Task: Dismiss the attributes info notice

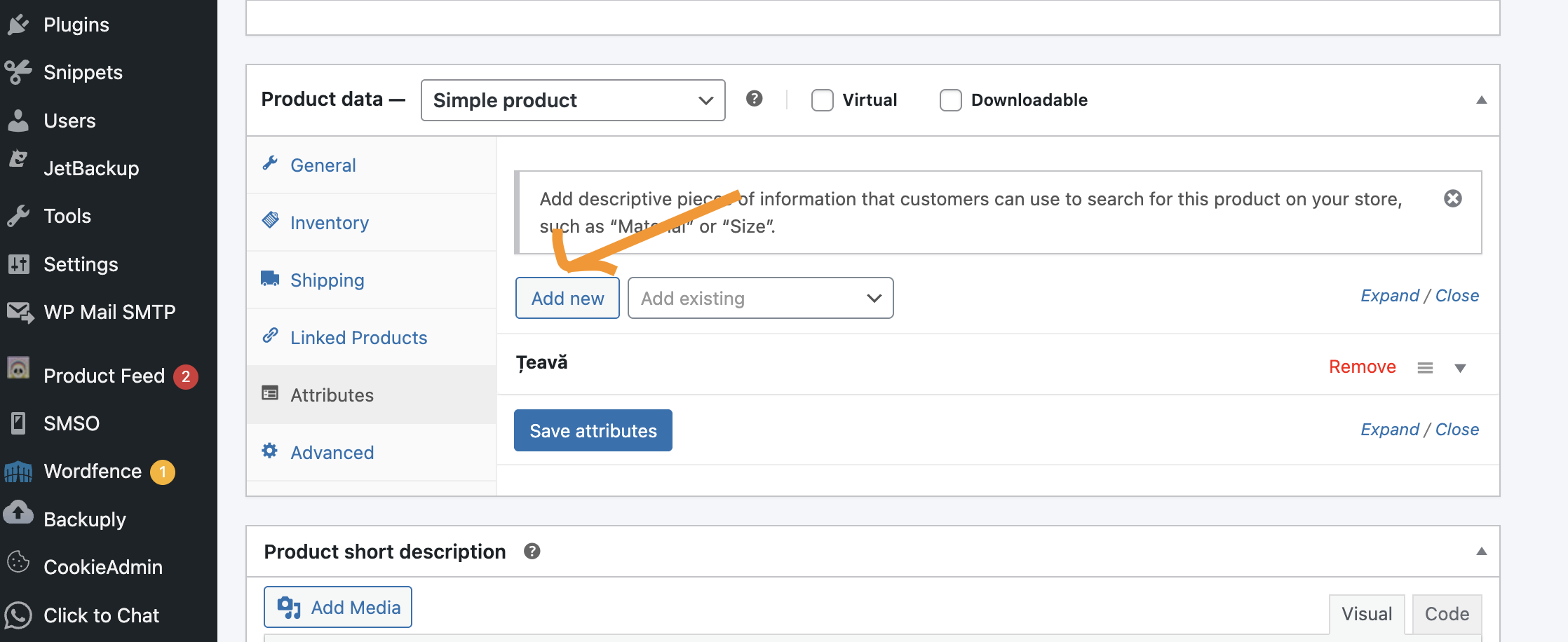Action: pos(1452,199)
